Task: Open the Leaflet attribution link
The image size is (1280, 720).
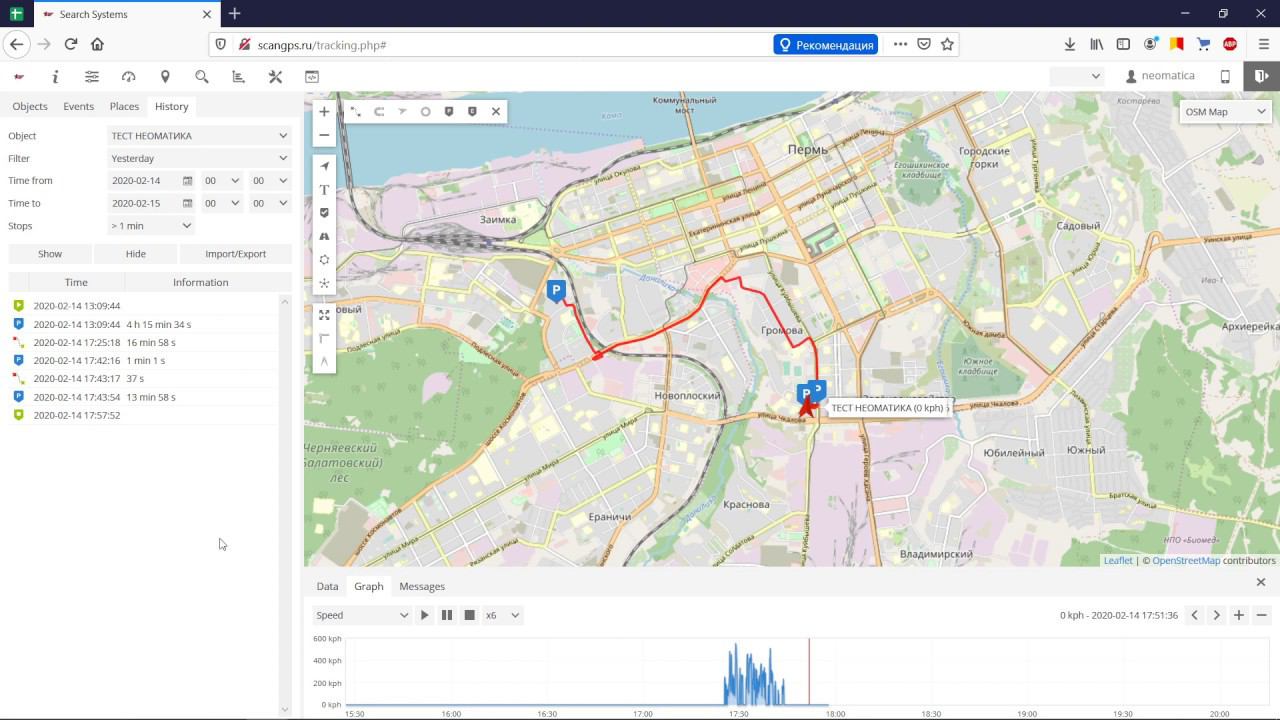Action: click(1118, 560)
